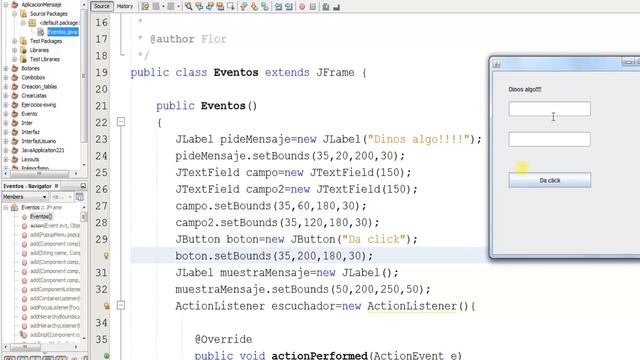Shift line left toolbar icon

[278, 7]
